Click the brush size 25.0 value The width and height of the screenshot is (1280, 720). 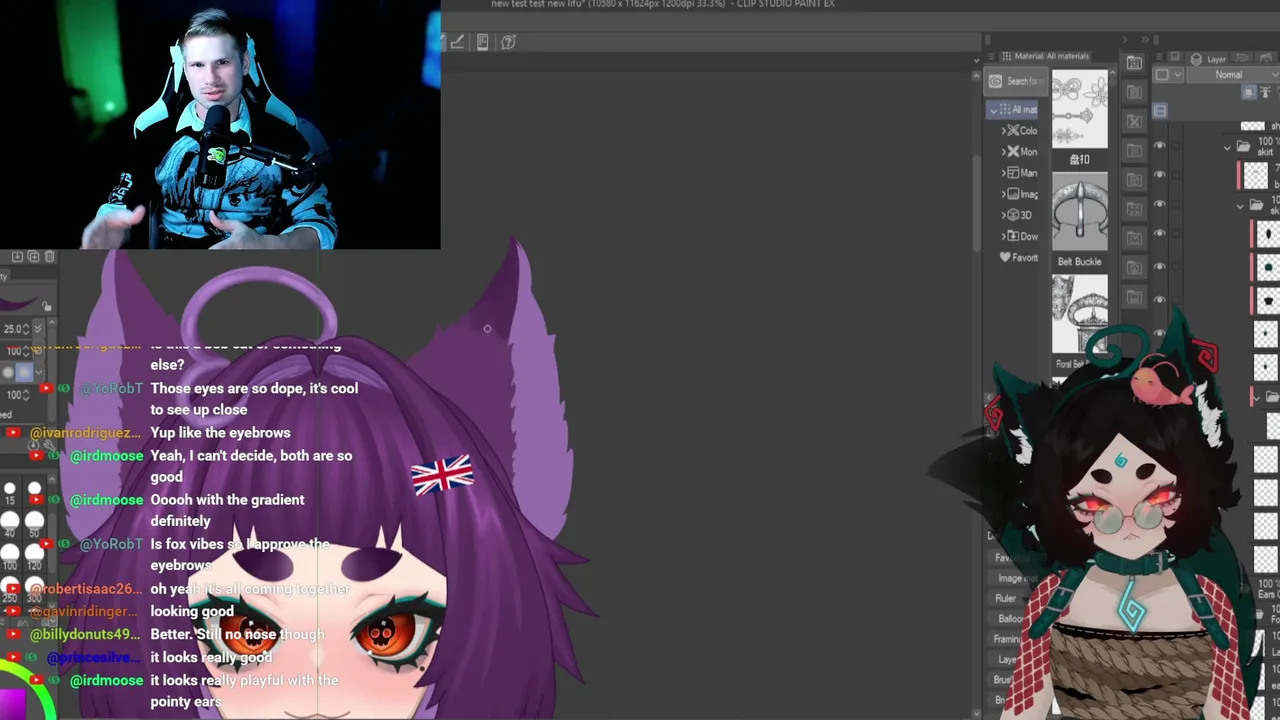(14, 329)
